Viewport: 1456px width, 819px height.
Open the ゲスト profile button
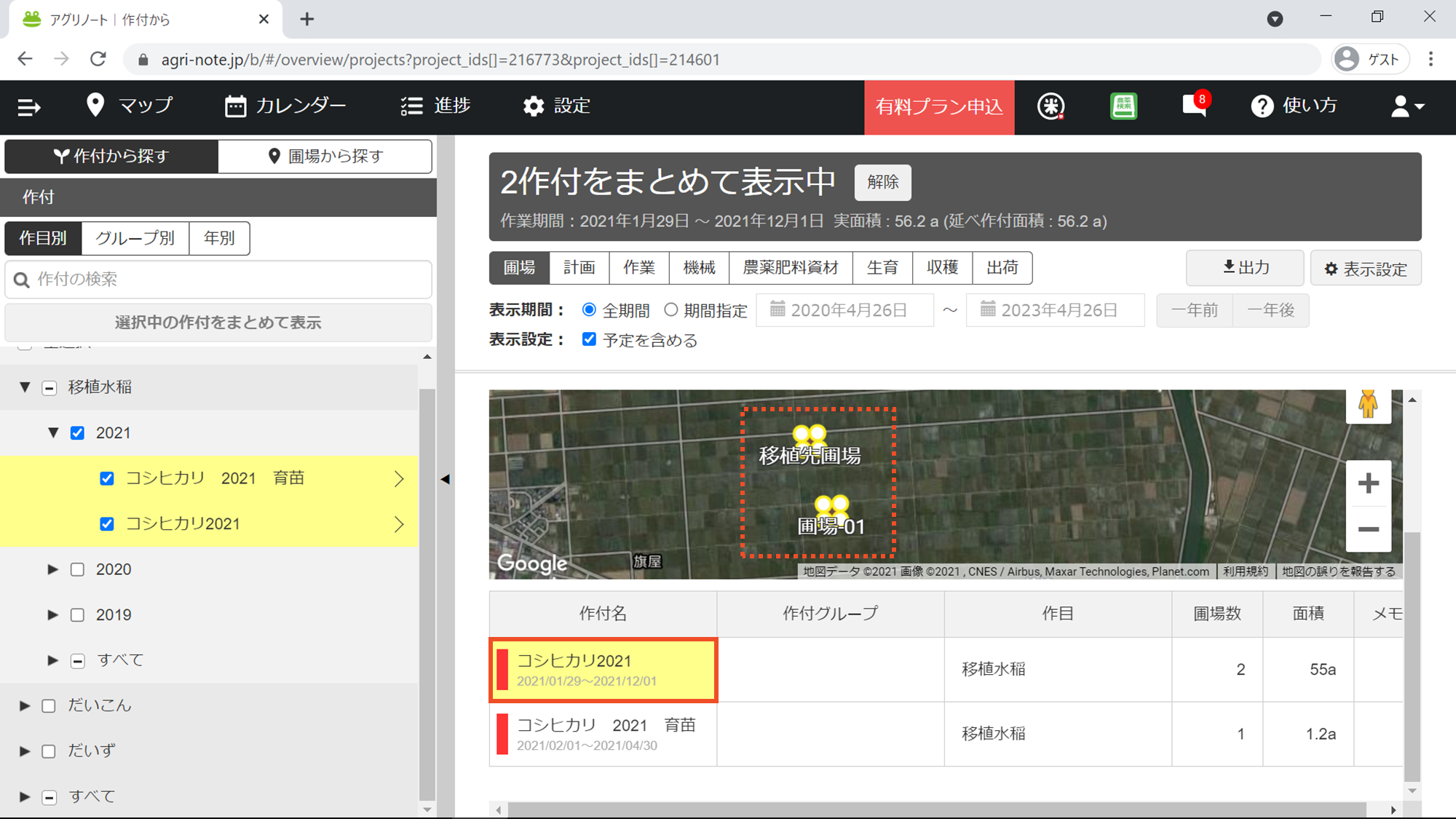coord(1370,59)
